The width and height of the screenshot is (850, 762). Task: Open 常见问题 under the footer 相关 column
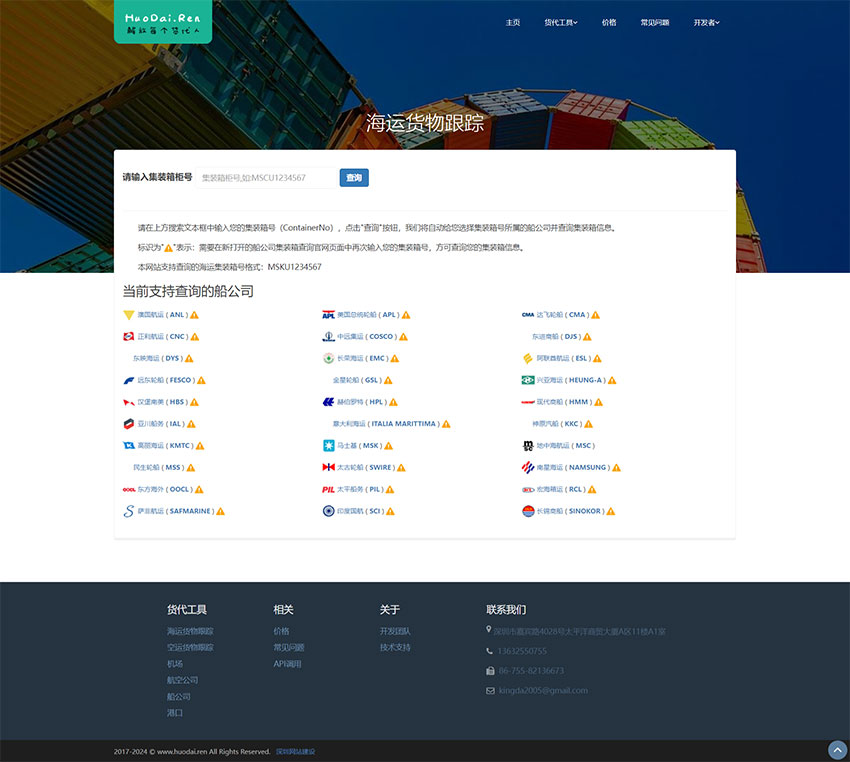click(x=289, y=648)
